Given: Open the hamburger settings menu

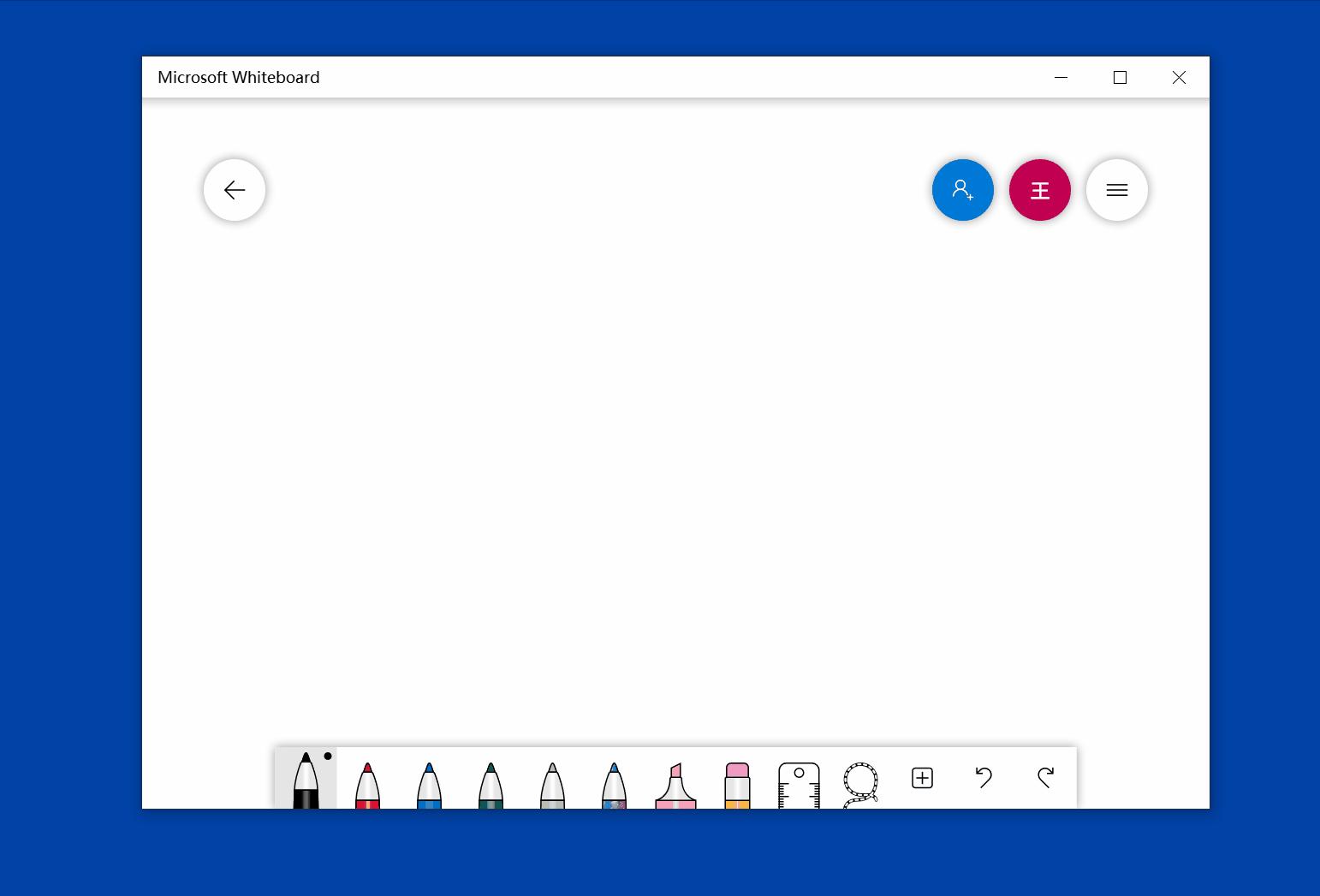Looking at the screenshot, I should click(1117, 190).
